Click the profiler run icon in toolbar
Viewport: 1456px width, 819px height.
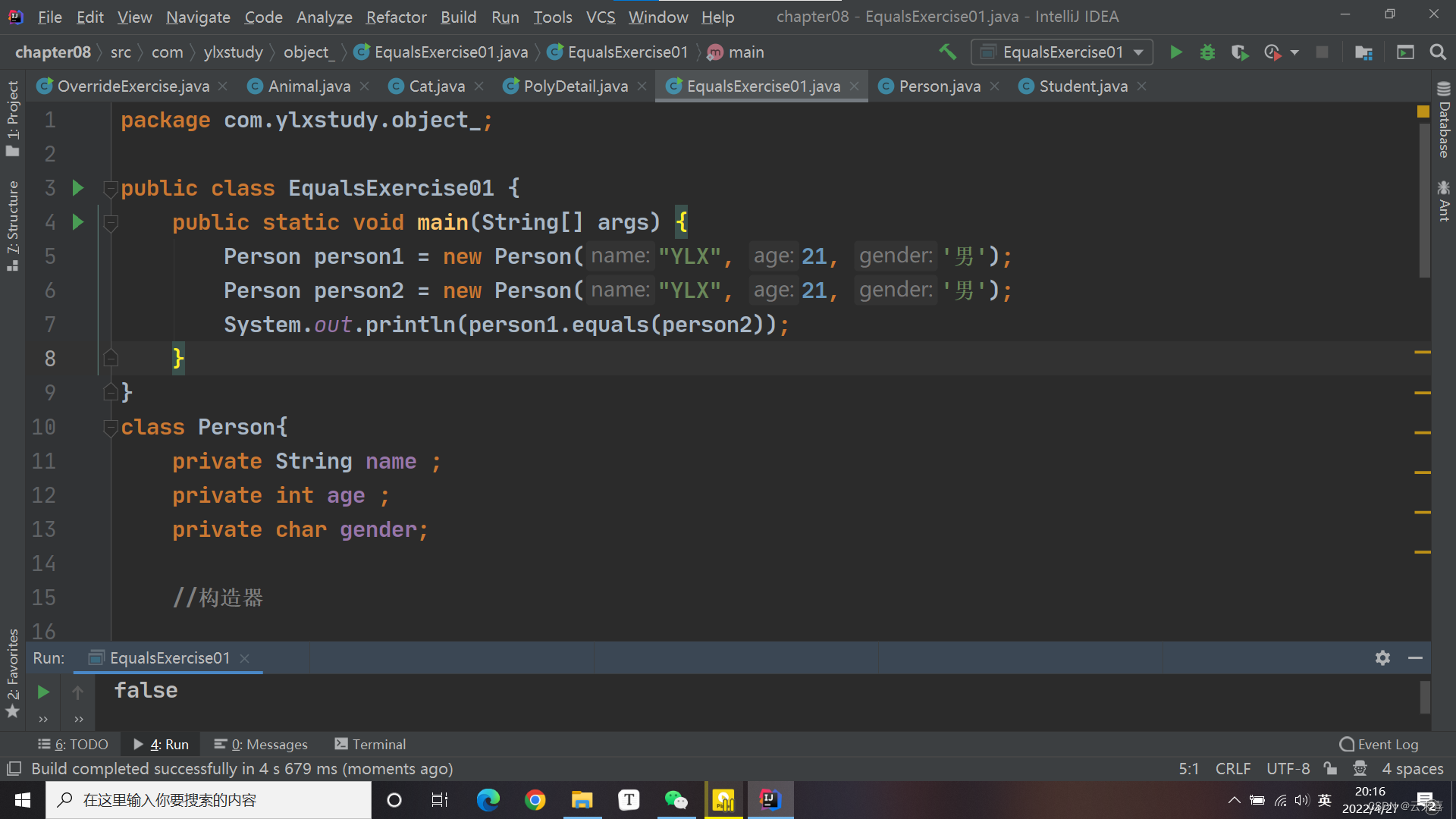coord(1272,52)
